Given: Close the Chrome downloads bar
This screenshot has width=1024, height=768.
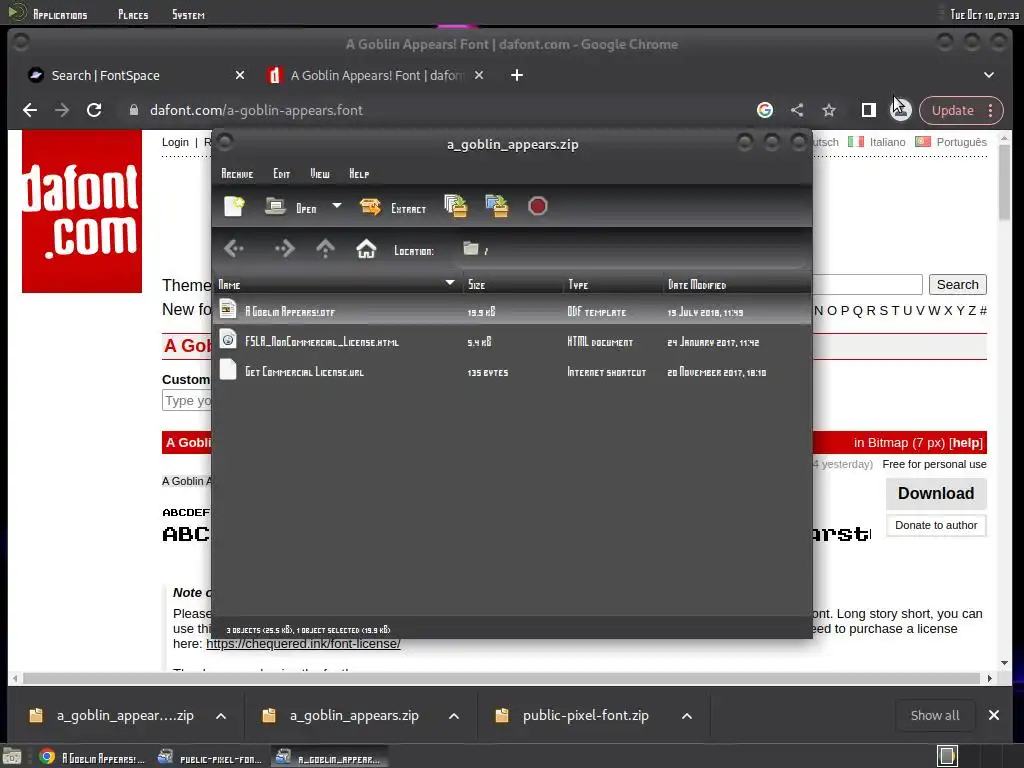Looking at the screenshot, I should tap(993, 715).
